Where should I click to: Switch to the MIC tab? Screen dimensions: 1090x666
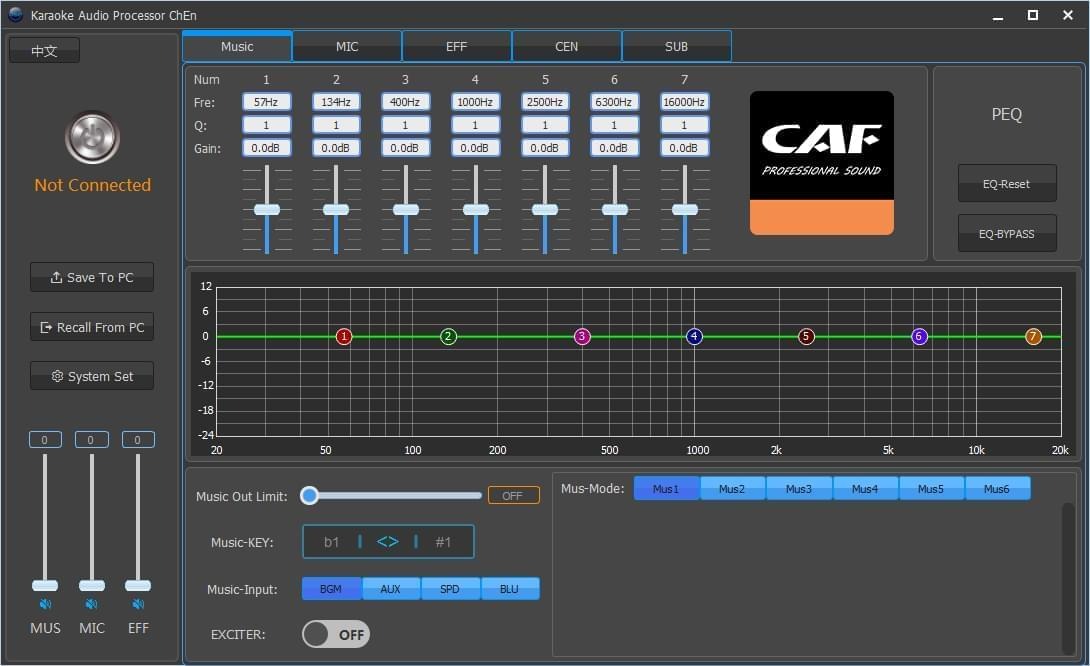pyautogui.click(x=347, y=47)
